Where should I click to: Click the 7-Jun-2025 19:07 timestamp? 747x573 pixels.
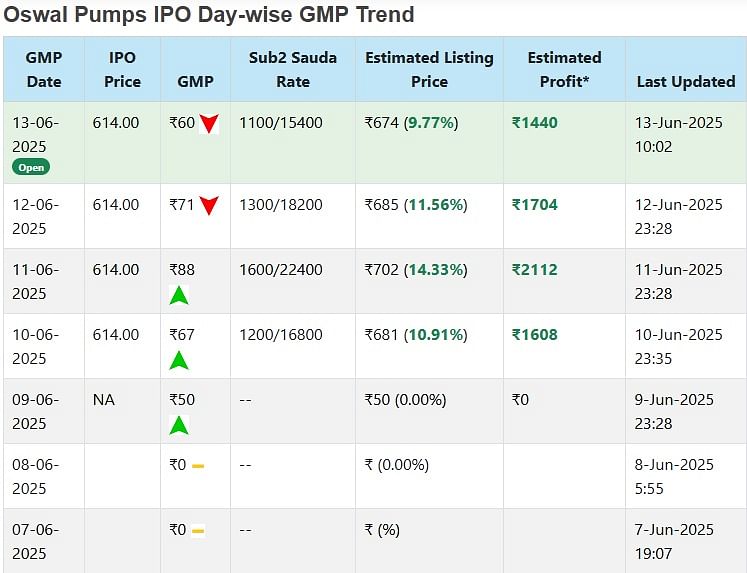click(x=674, y=542)
